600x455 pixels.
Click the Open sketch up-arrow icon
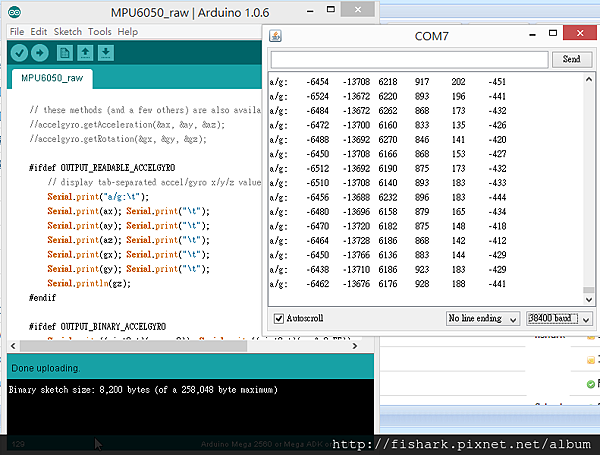pyautogui.click(x=87, y=52)
